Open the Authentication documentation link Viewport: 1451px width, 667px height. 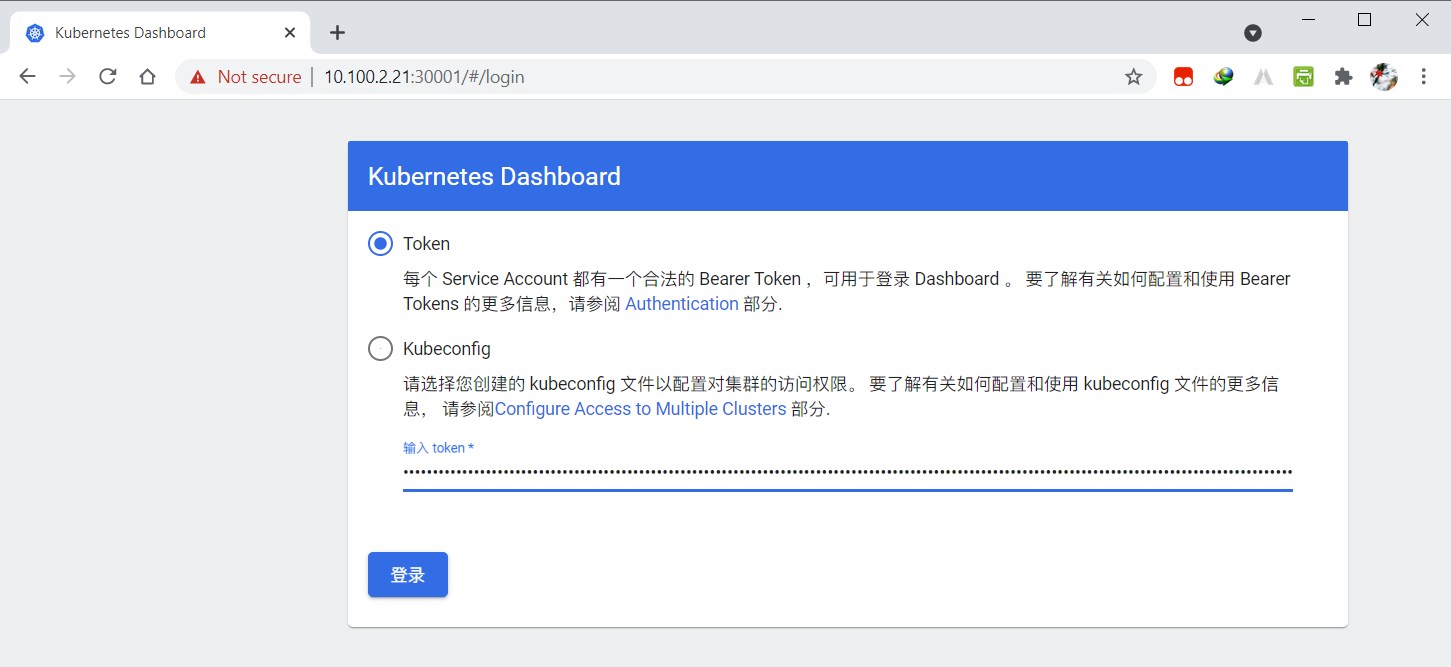682,304
